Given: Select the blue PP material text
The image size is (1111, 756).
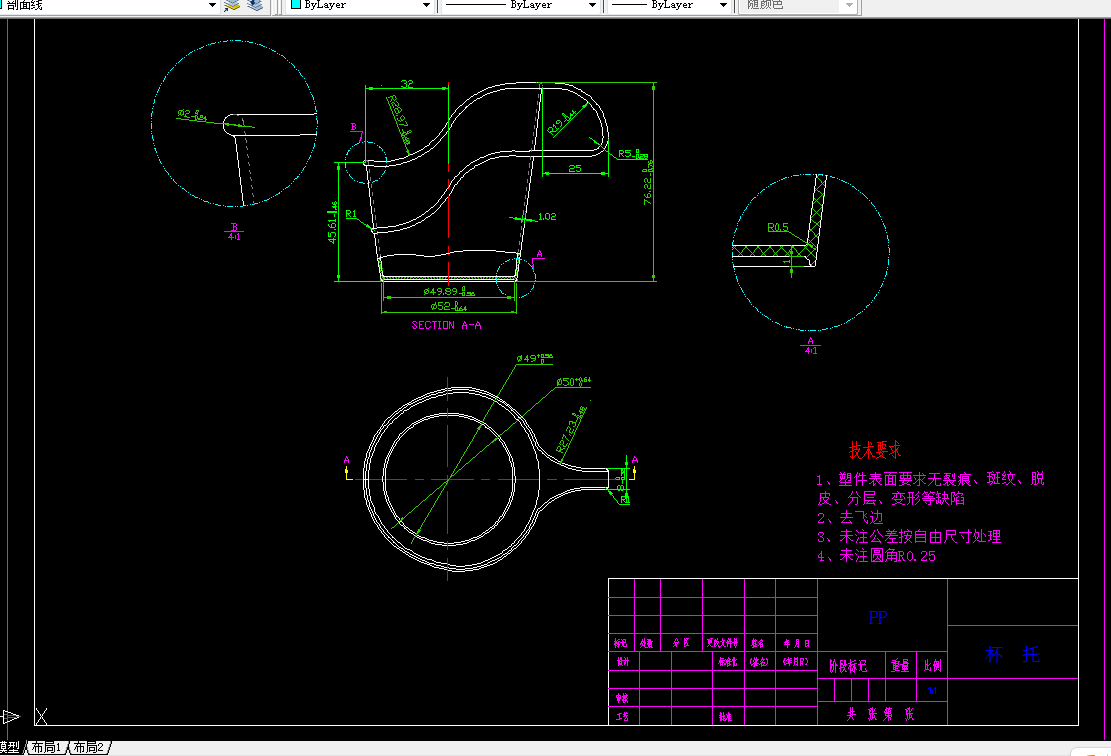Looking at the screenshot, I should click(x=877, y=618).
